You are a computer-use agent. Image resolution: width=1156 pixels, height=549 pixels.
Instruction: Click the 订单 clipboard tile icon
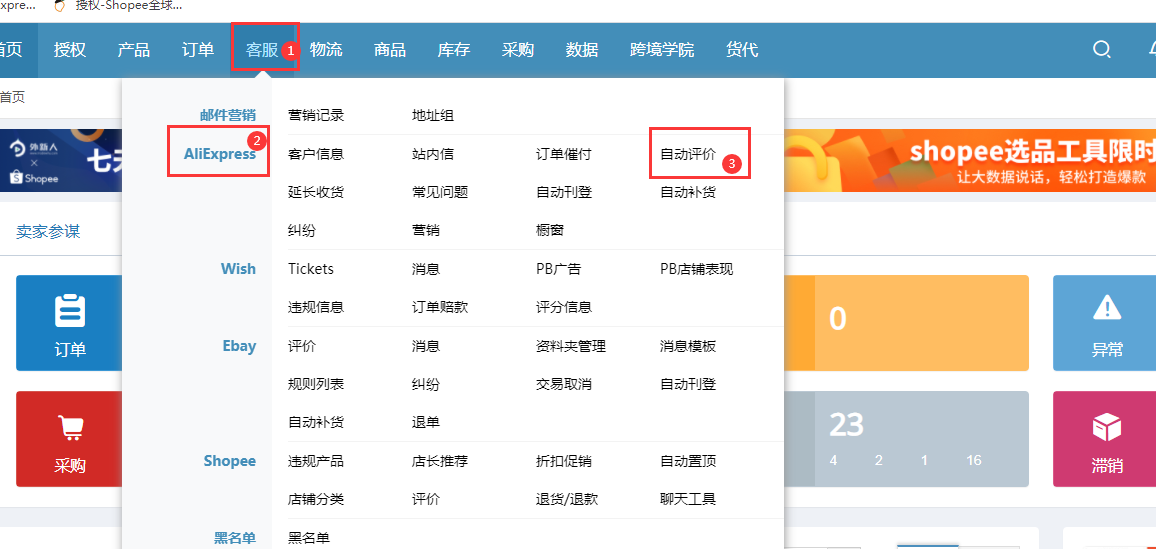(70, 311)
